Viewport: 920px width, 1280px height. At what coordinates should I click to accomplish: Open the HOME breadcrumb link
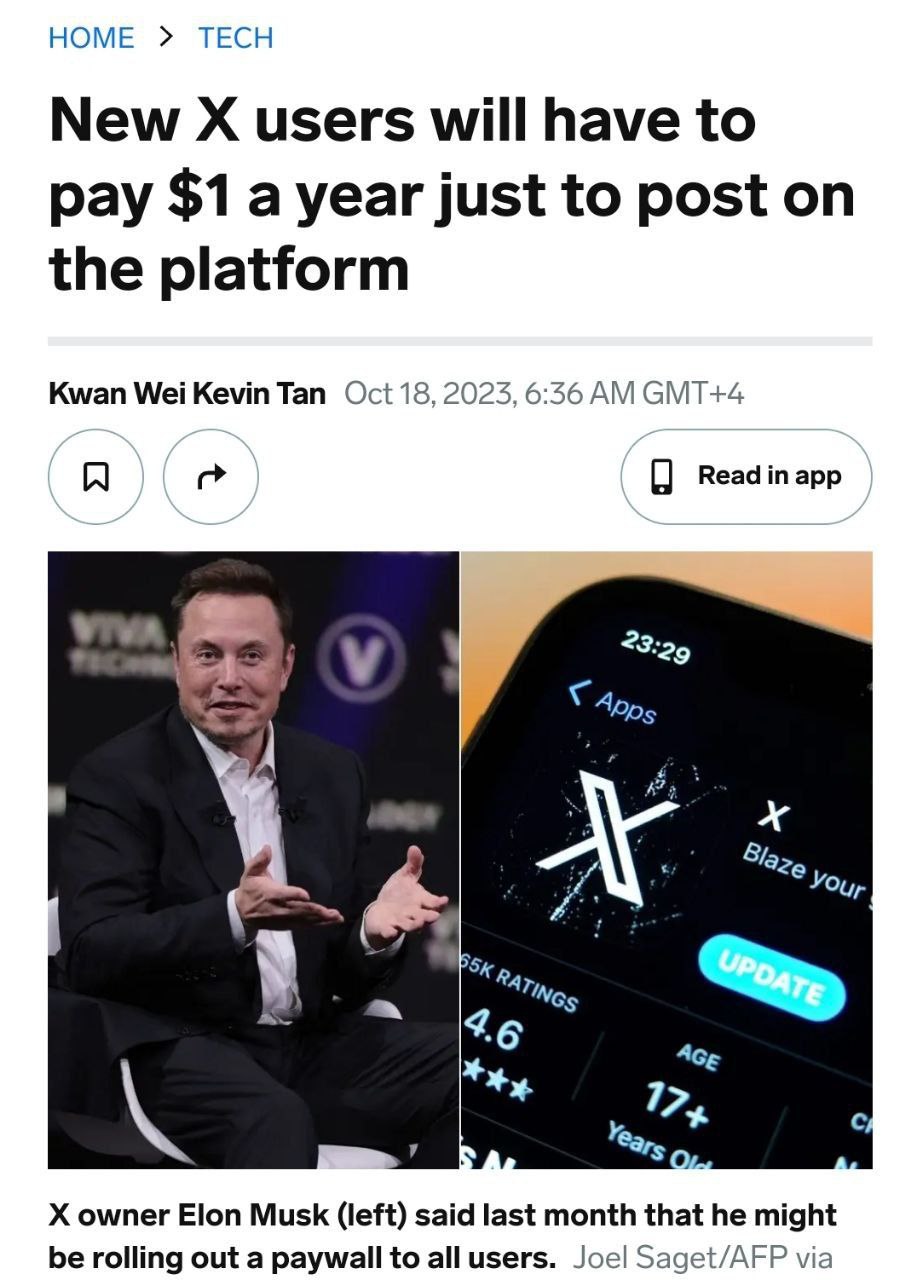(x=91, y=38)
